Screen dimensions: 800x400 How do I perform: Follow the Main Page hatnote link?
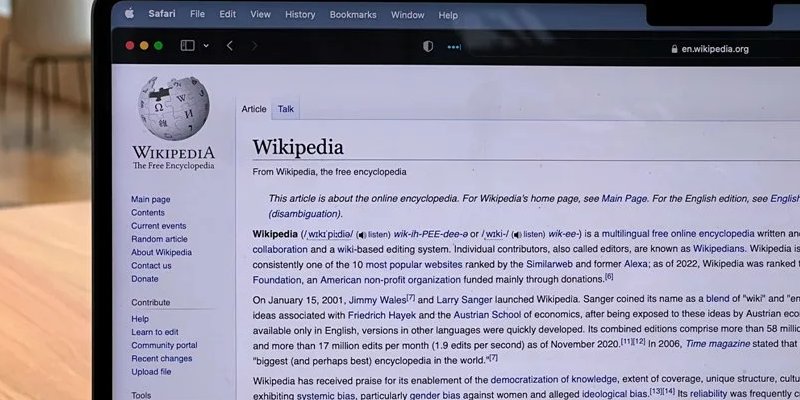[x=624, y=199]
